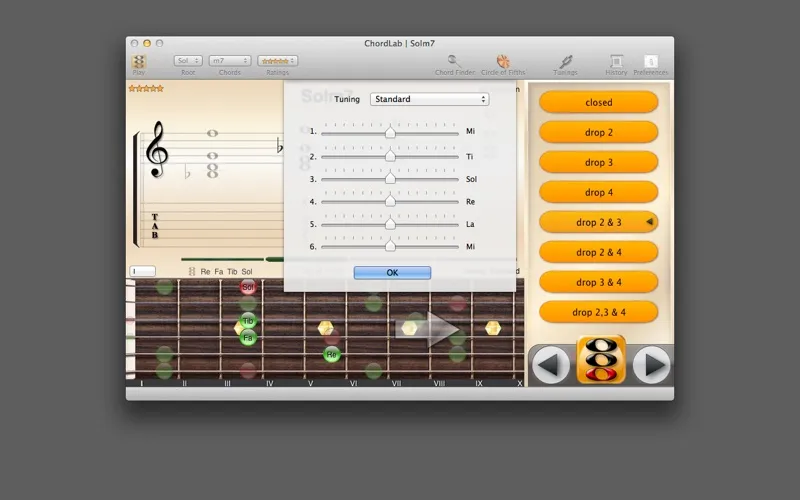Click string 6 Mi tuning slider handle

pos(390,245)
